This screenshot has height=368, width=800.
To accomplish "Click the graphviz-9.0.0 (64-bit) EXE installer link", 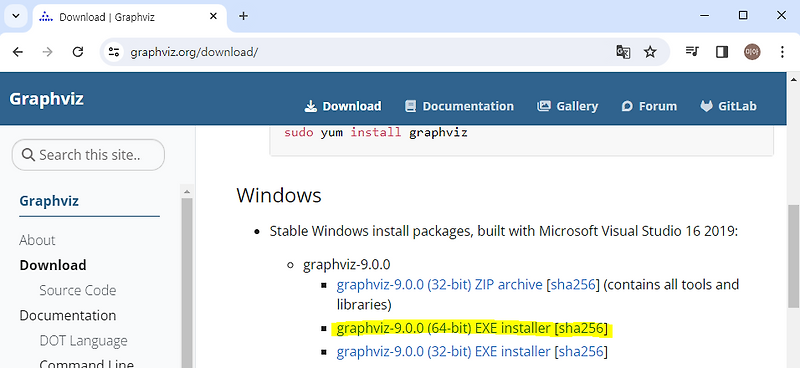I will [x=444, y=328].
